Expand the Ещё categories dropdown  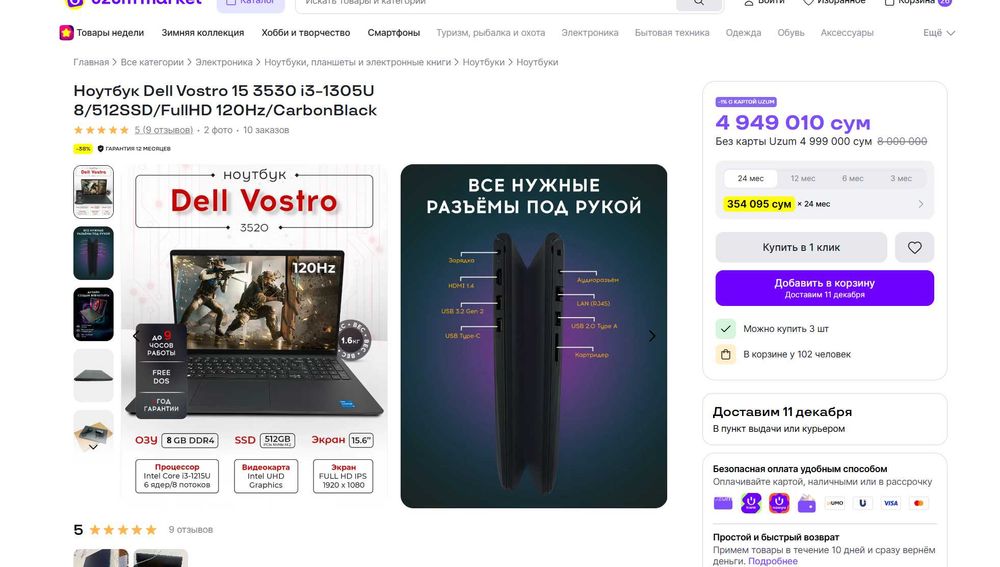(x=938, y=33)
